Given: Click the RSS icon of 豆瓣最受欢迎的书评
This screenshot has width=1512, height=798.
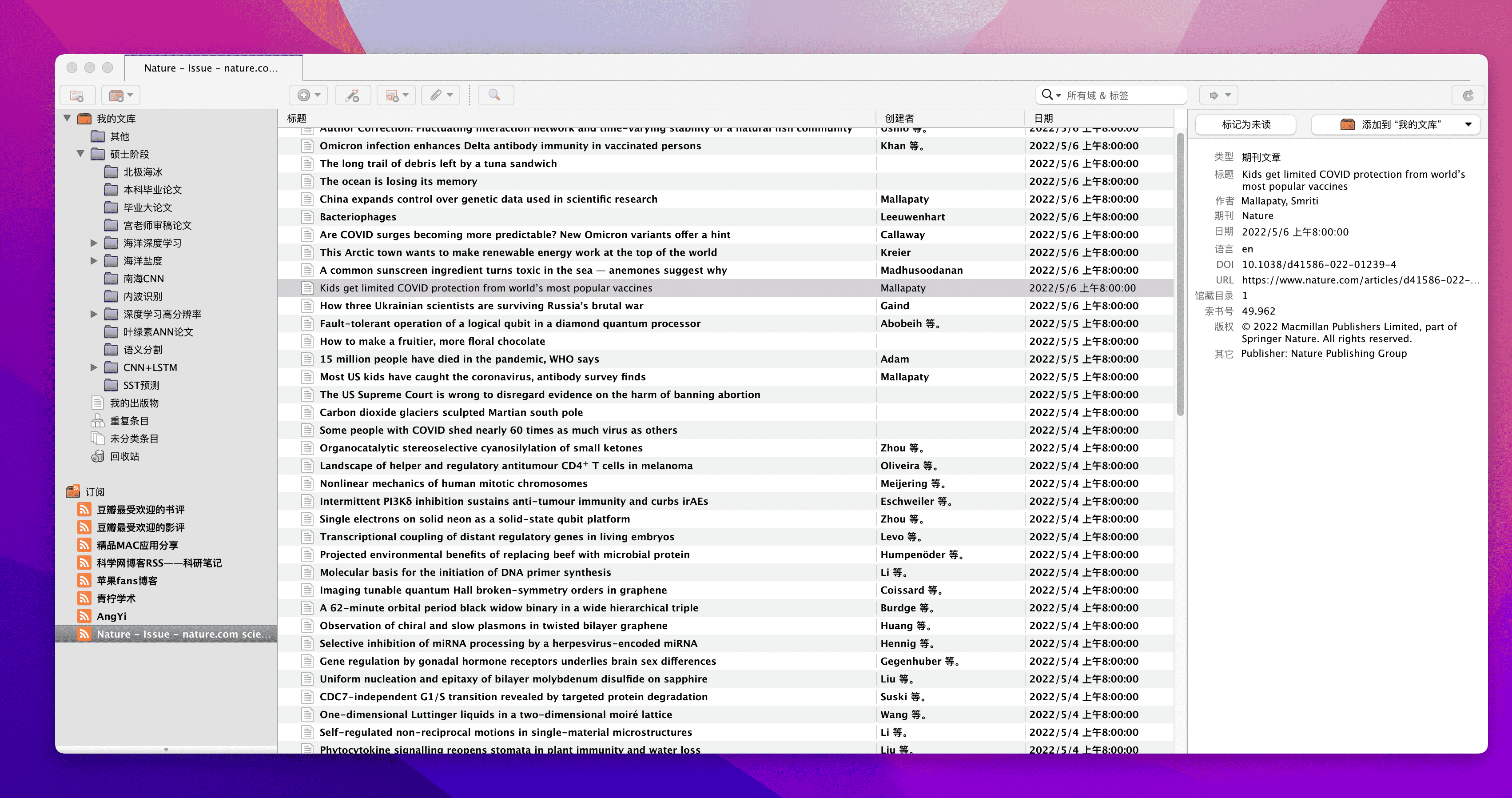Looking at the screenshot, I should 84,510.
